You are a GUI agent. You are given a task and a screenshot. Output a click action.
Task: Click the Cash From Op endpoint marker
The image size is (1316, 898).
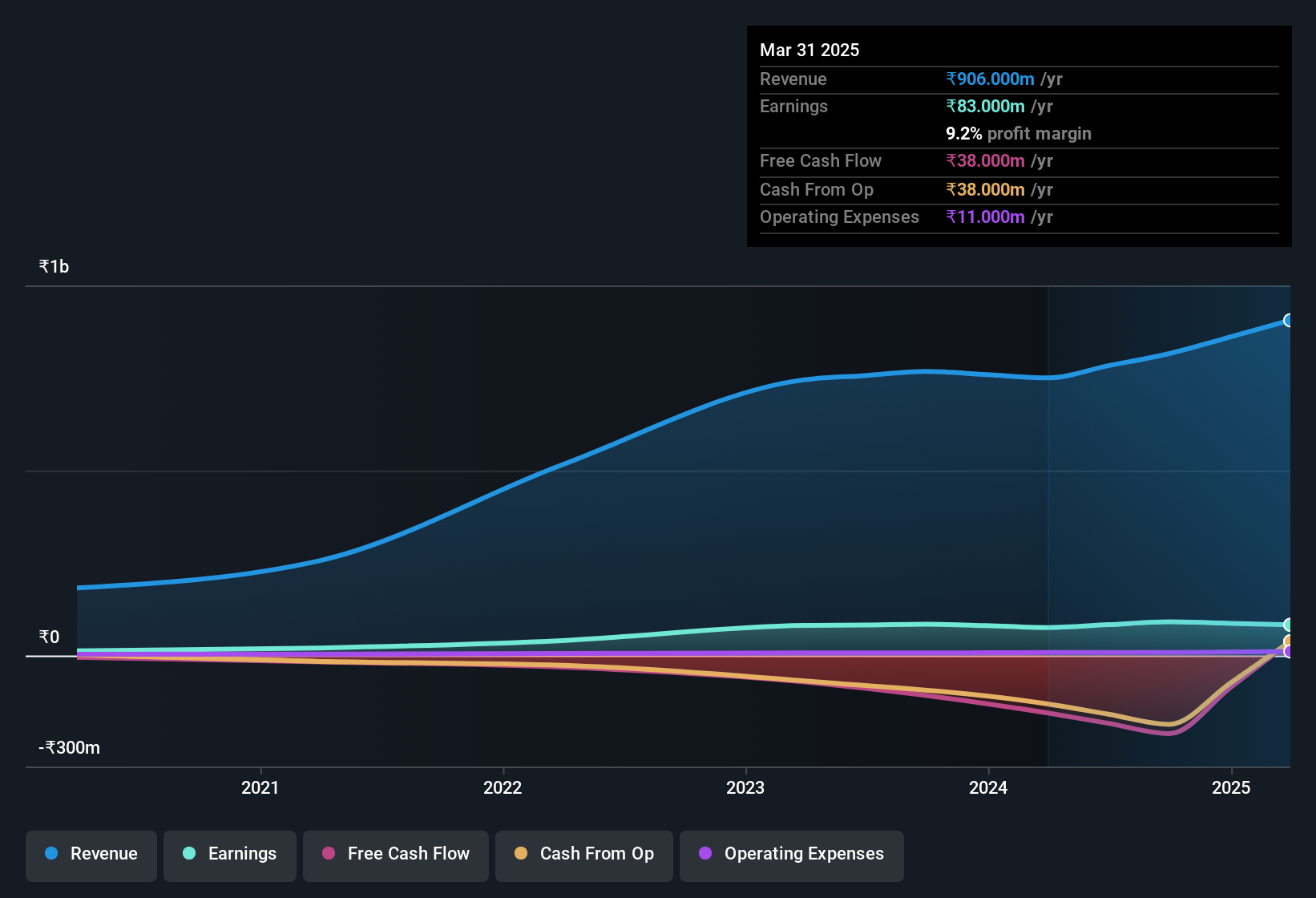pos(1289,641)
